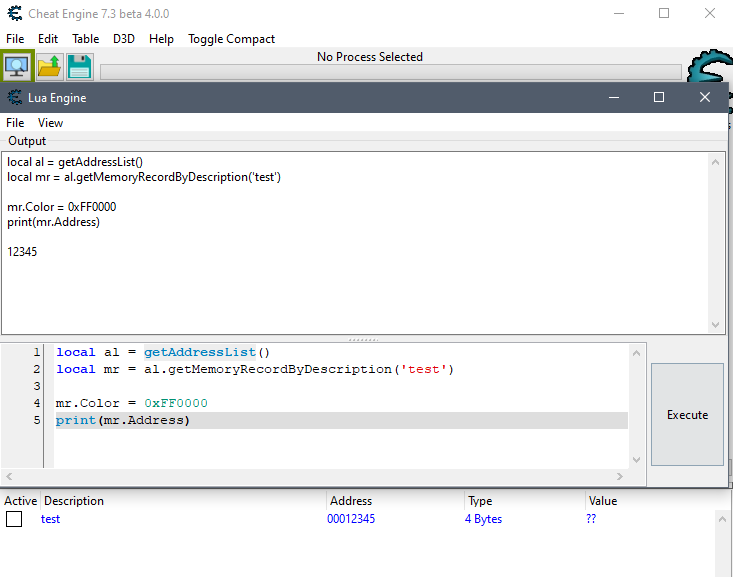Click '12345' output line
Image resolution: width=733 pixels, height=577 pixels.
pos(22,252)
